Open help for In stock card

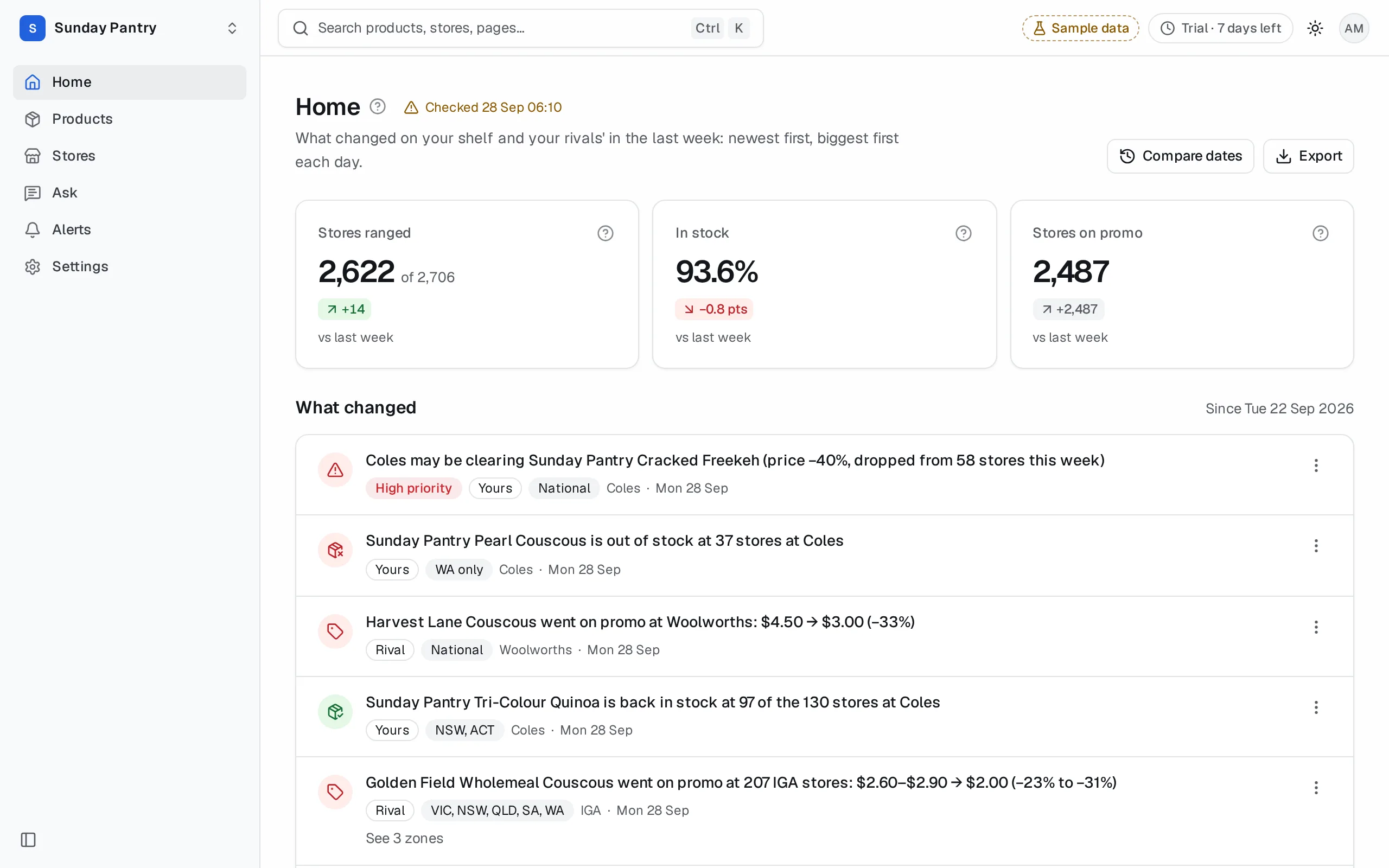coord(963,233)
